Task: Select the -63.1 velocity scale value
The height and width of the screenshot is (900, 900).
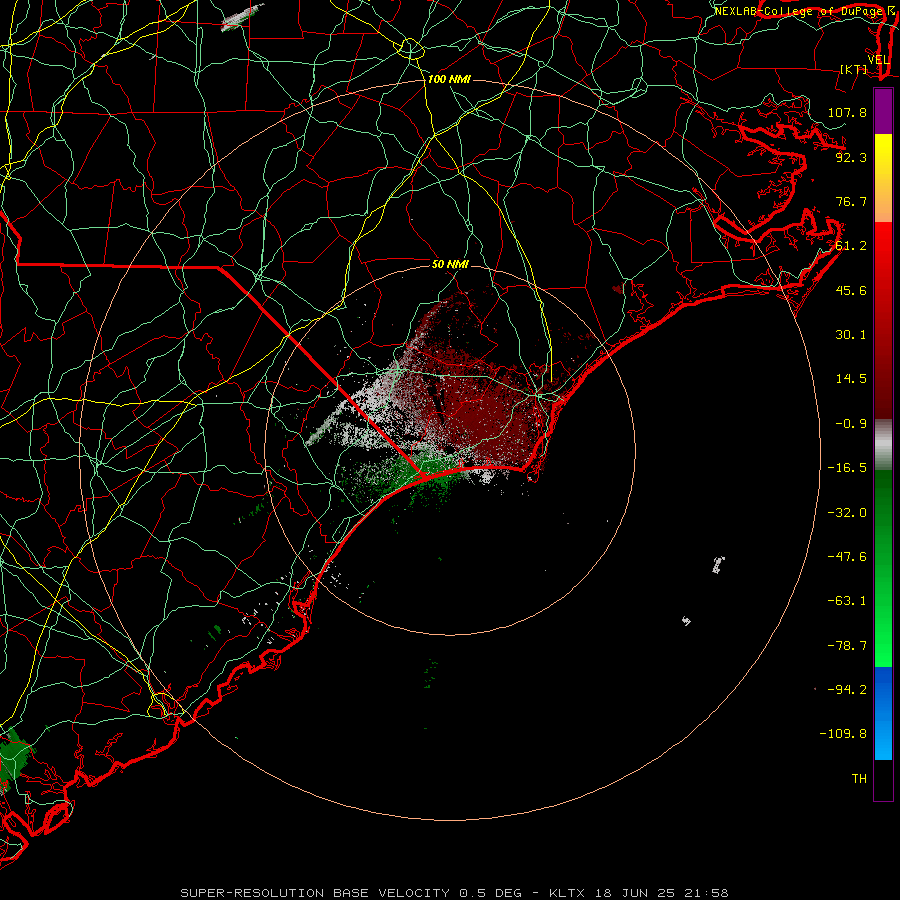Action: click(847, 601)
